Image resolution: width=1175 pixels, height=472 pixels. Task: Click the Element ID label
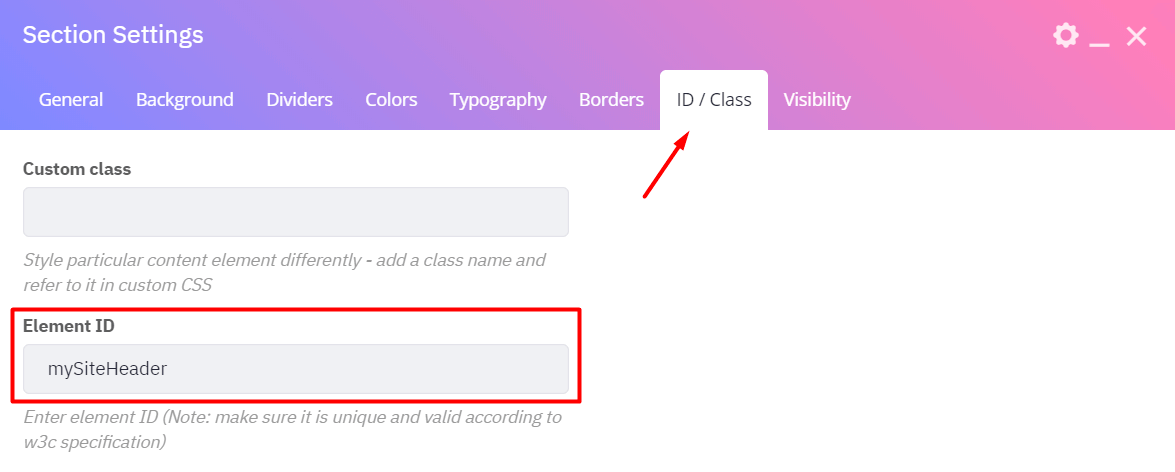(69, 327)
